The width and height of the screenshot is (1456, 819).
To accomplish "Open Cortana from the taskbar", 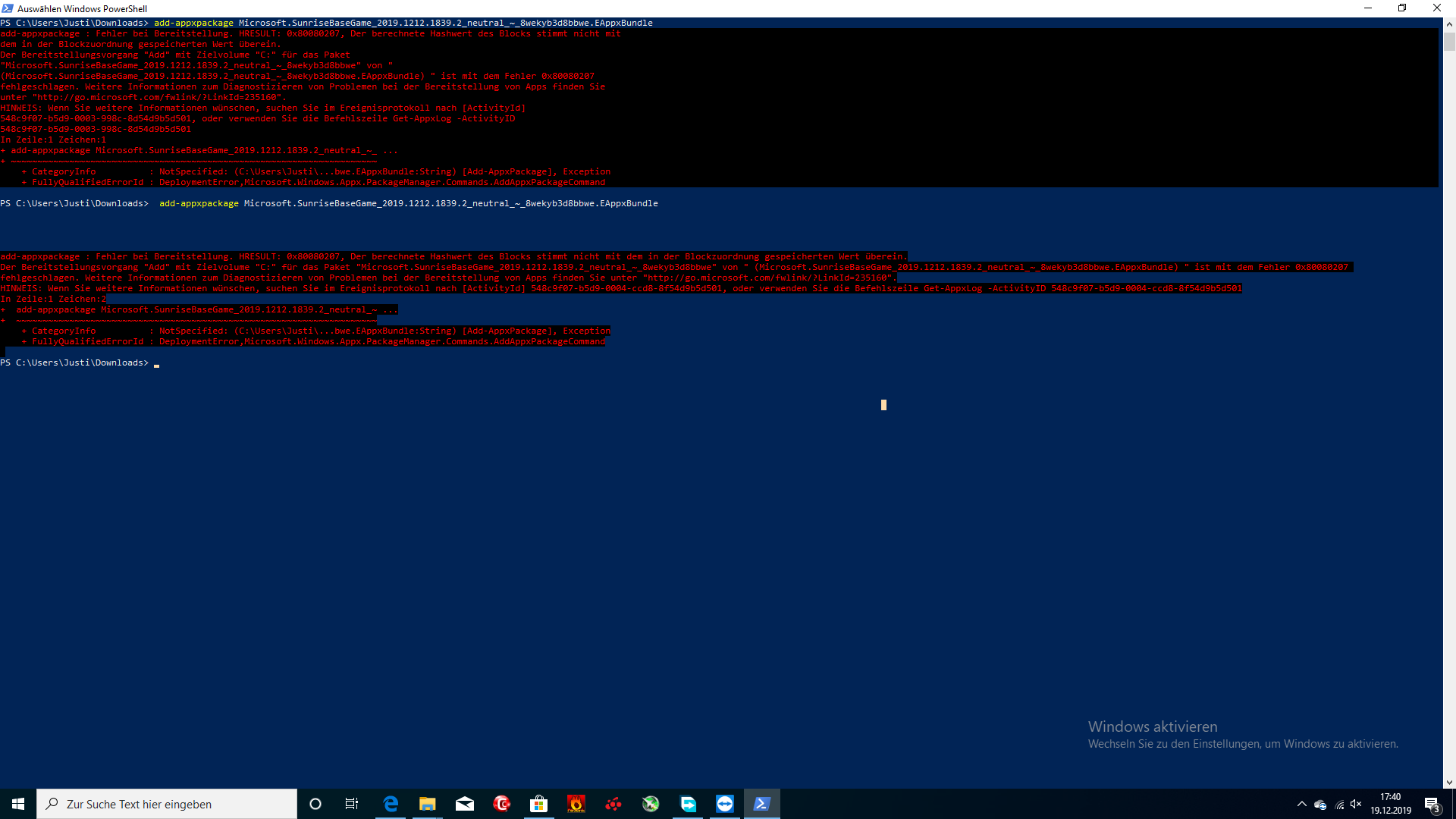I will (x=315, y=804).
